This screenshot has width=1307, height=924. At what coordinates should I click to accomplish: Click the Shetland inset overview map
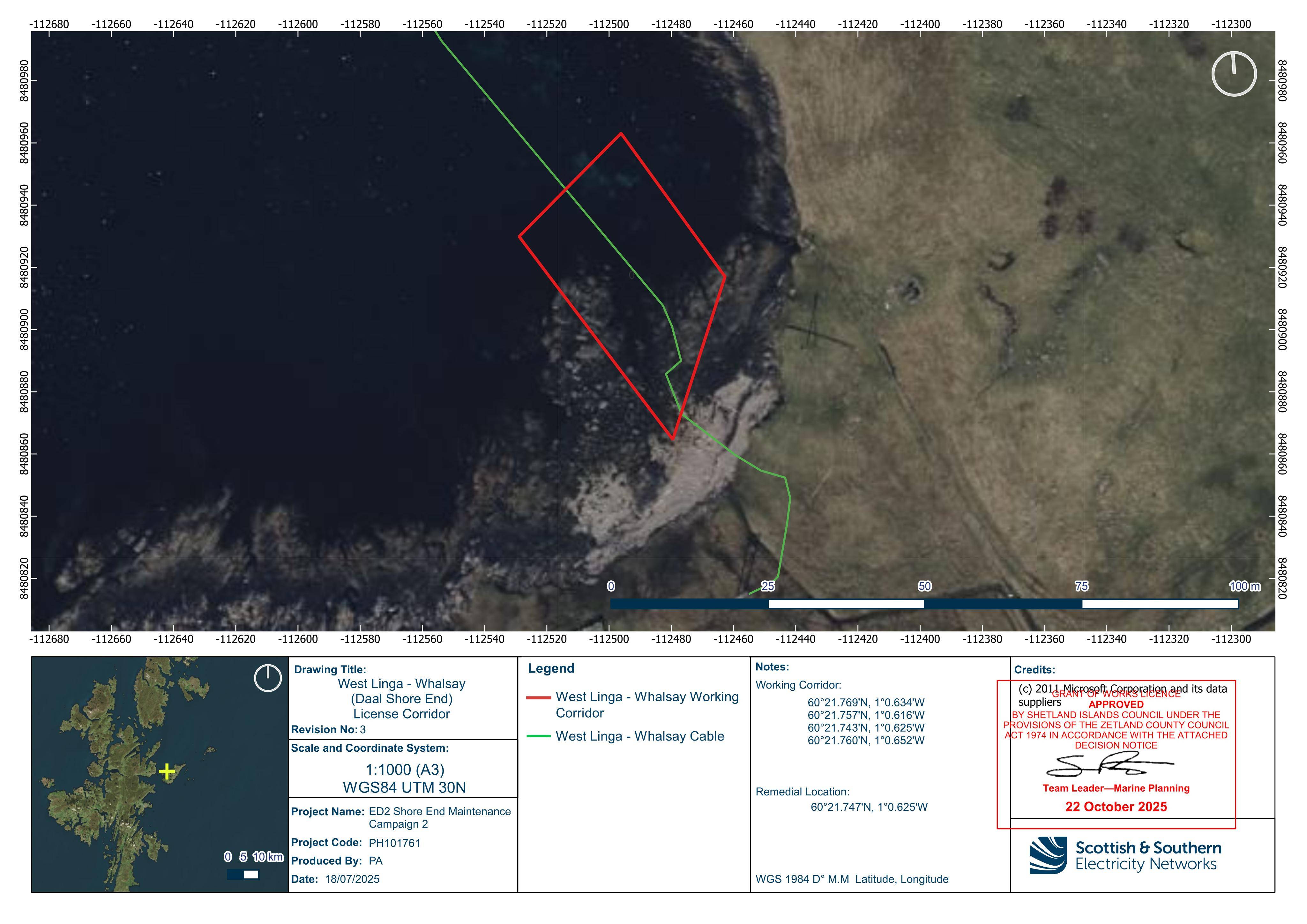point(160,774)
